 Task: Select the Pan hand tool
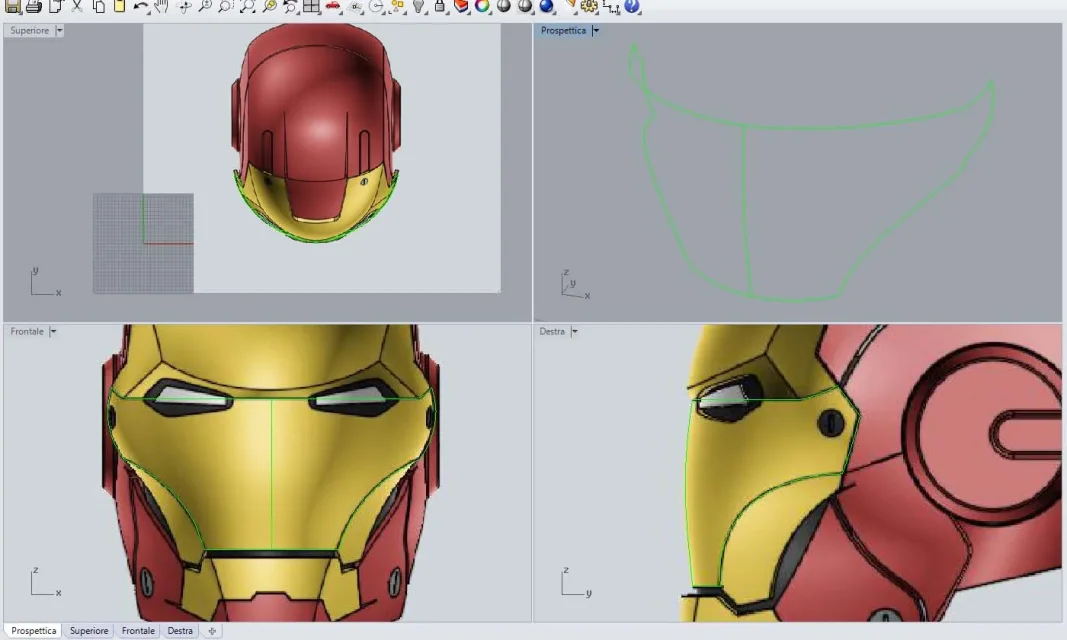[x=161, y=7]
